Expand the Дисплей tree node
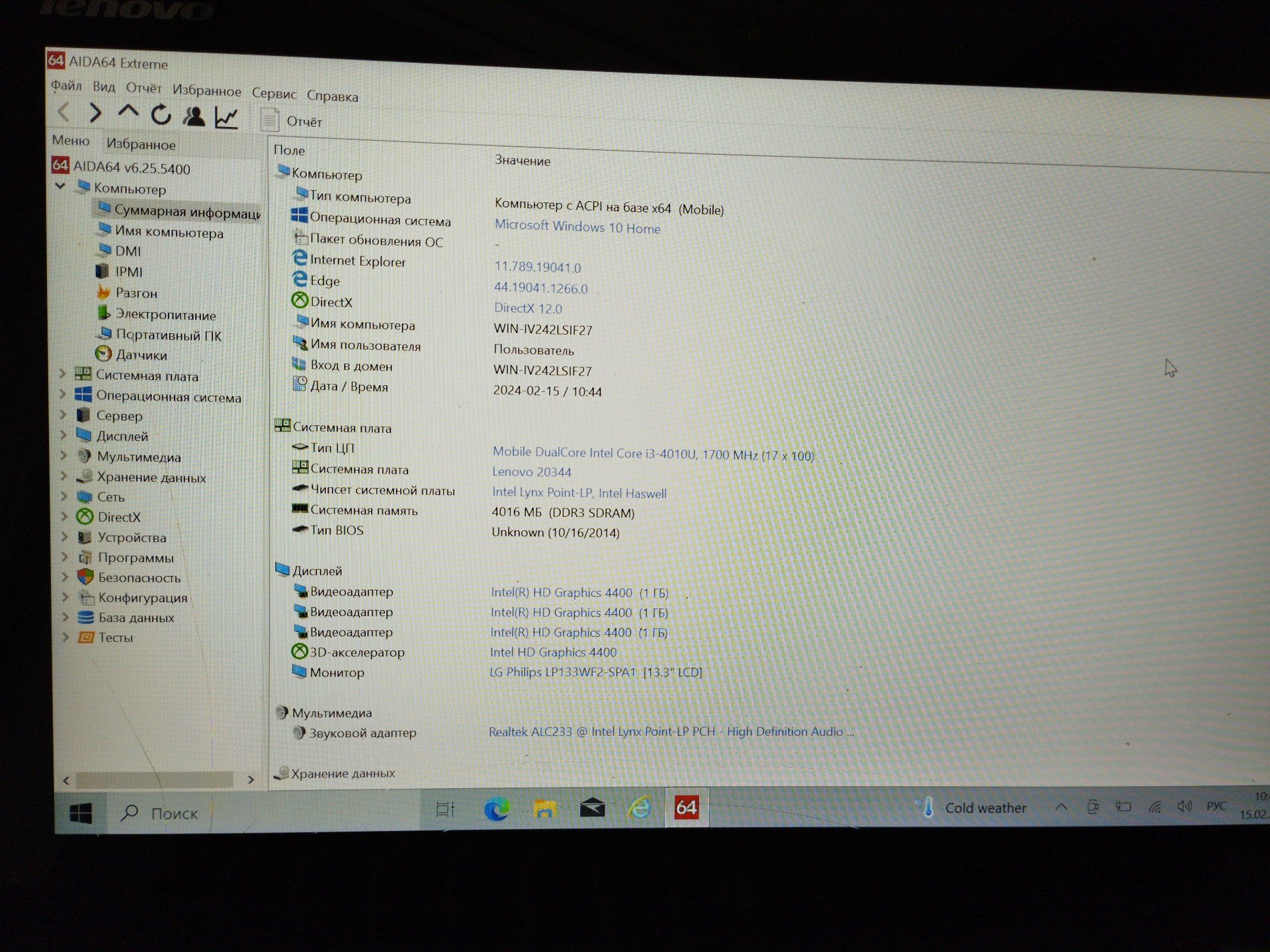Image resolution: width=1270 pixels, height=952 pixels. point(63,435)
